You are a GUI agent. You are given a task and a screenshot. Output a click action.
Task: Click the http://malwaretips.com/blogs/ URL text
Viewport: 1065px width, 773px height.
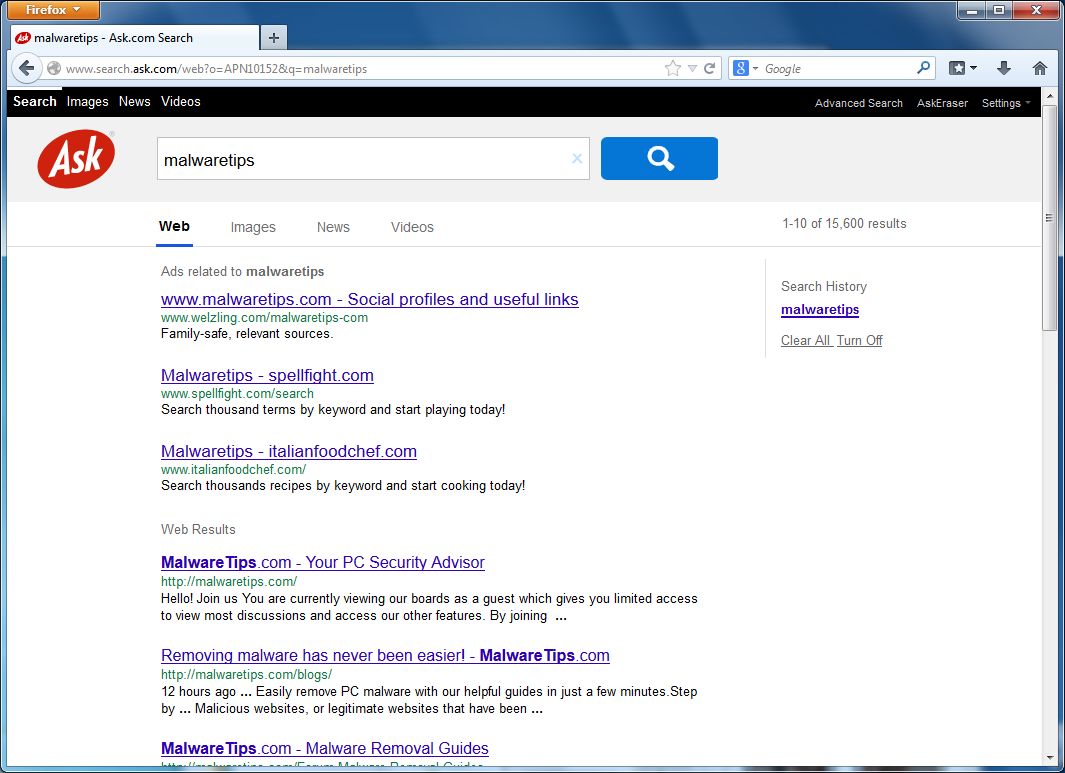(246, 675)
